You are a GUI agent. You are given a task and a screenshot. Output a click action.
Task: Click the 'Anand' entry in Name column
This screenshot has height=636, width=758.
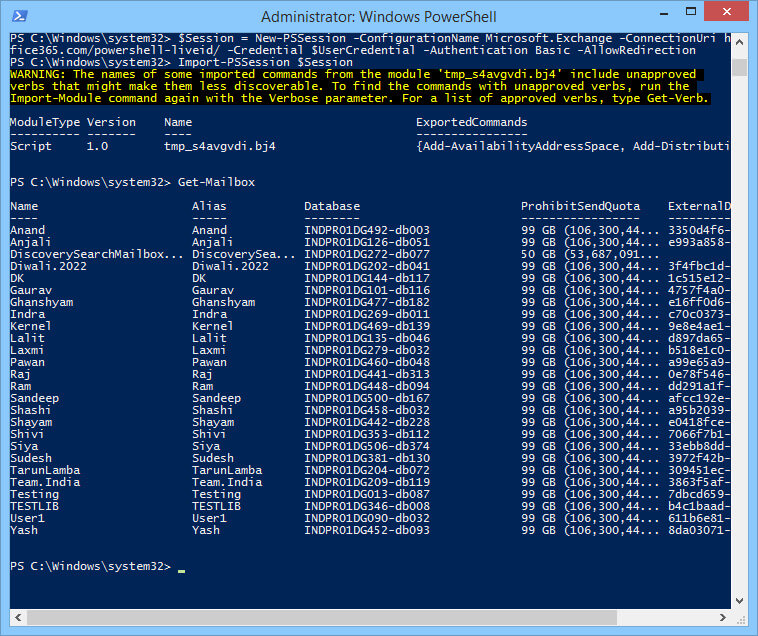(x=28, y=230)
